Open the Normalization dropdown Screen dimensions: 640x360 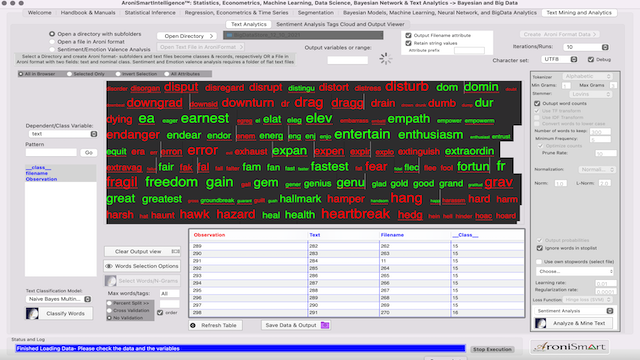[597, 169]
